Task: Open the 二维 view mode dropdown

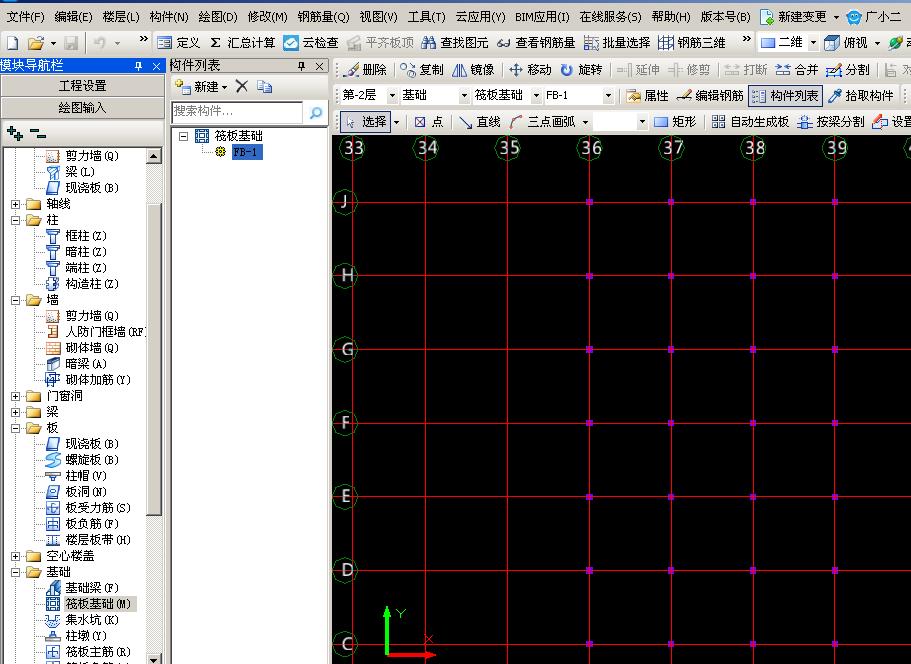Action: tap(813, 42)
